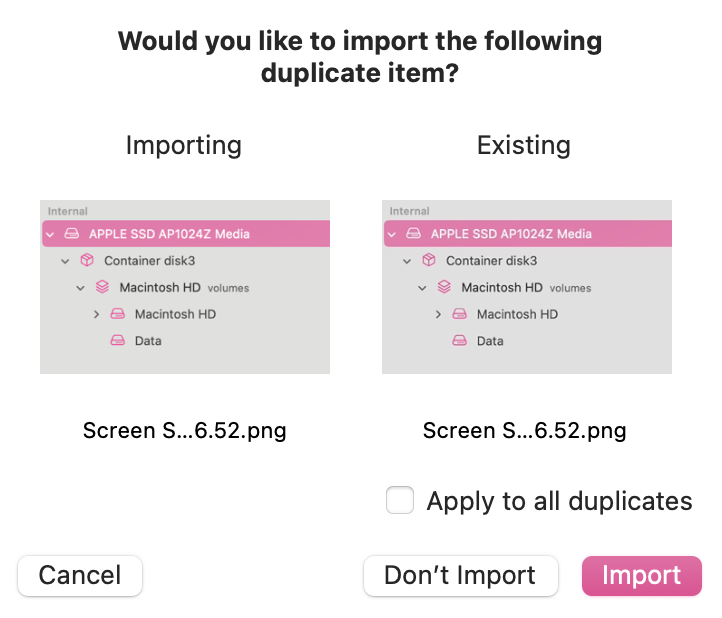Click Container disk3 cube icon in Existing preview
722x618 pixels.
pyautogui.click(x=429, y=260)
